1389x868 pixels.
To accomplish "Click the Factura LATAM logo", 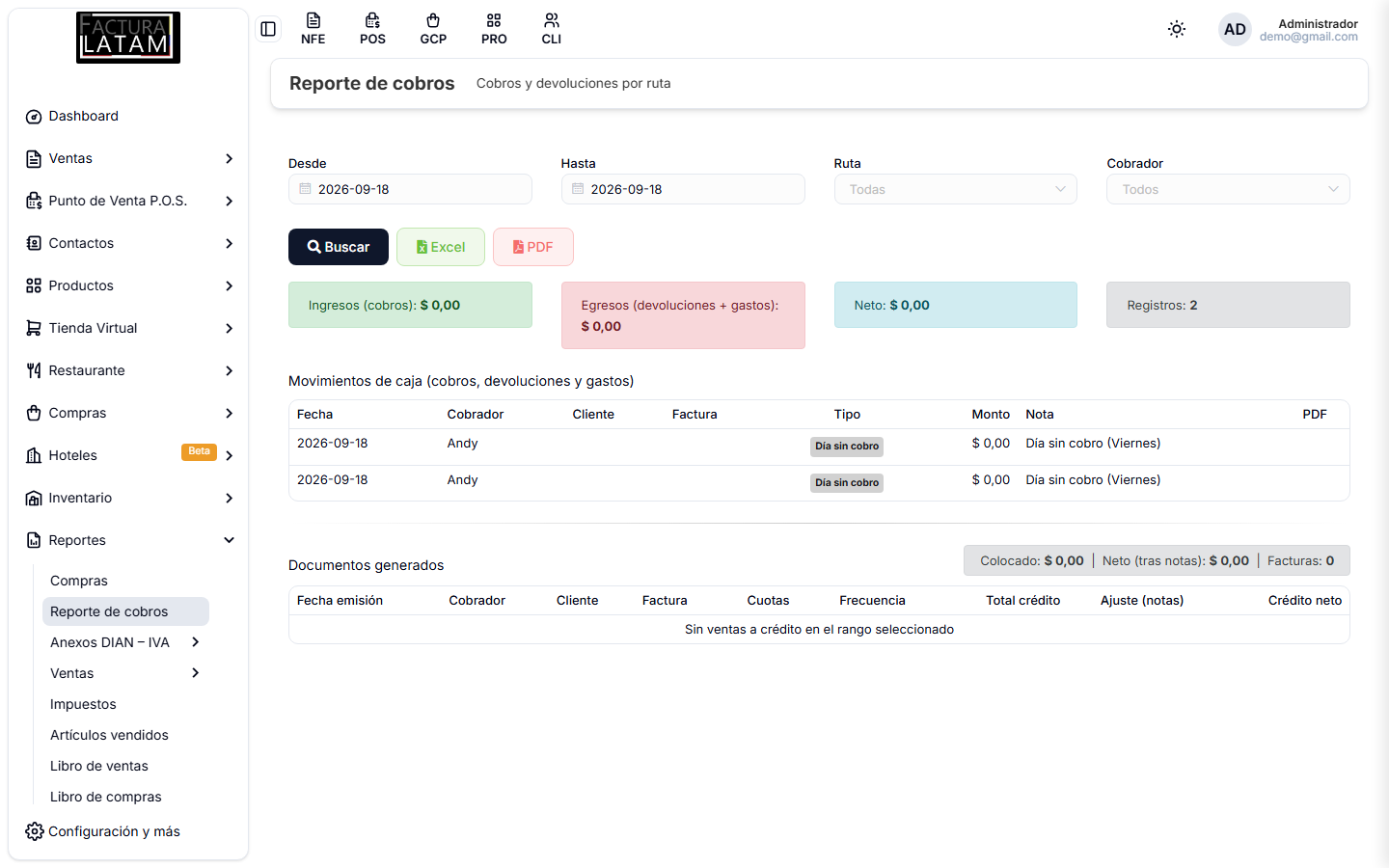I will point(128,38).
